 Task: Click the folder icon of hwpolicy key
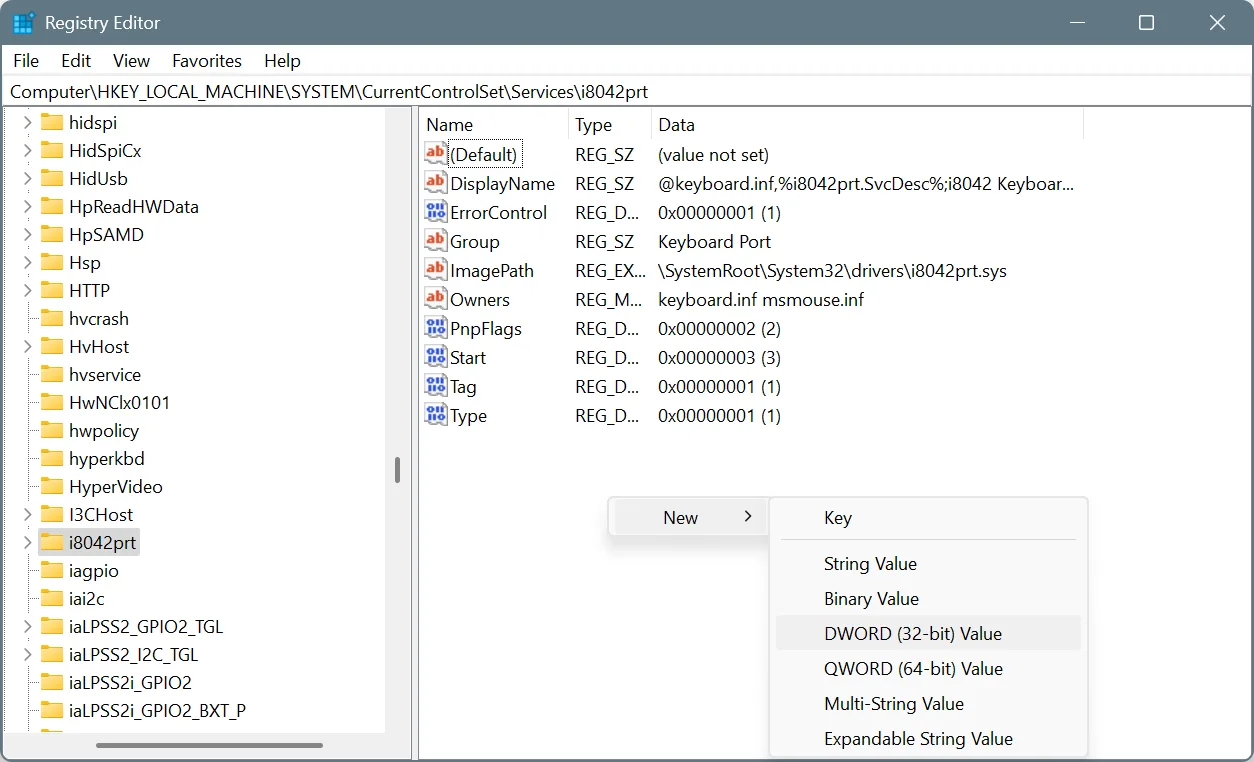pyautogui.click(x=52, y=430)
